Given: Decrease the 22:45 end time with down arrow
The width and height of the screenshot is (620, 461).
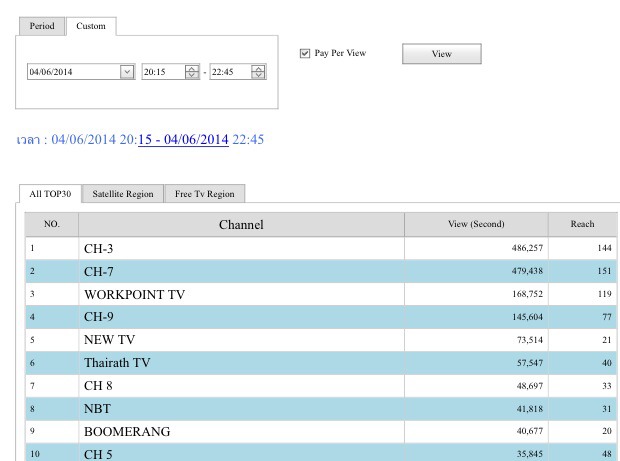Looking at the screenshot, I should (258, 75).
